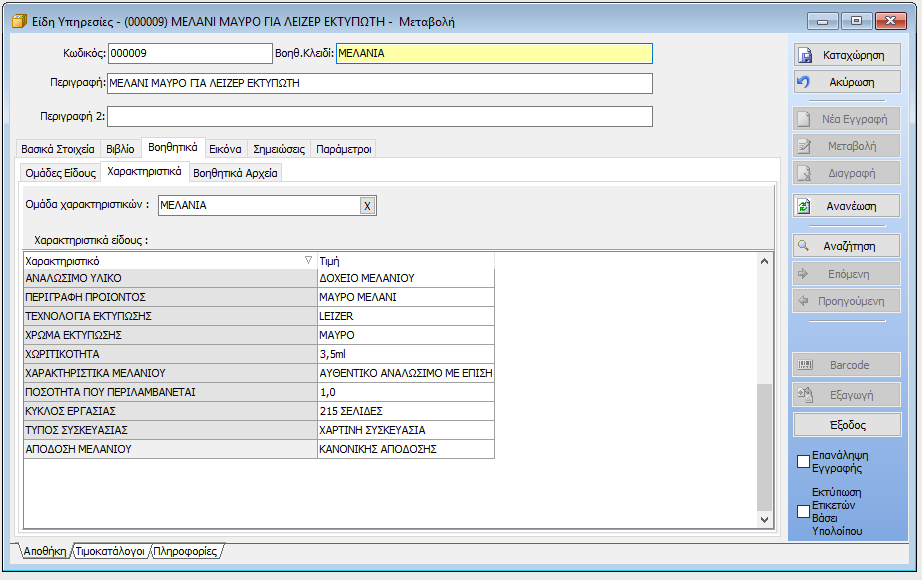Open the Παράμετροι tab
Screen dimensions: 922x580
click(343, 149)
